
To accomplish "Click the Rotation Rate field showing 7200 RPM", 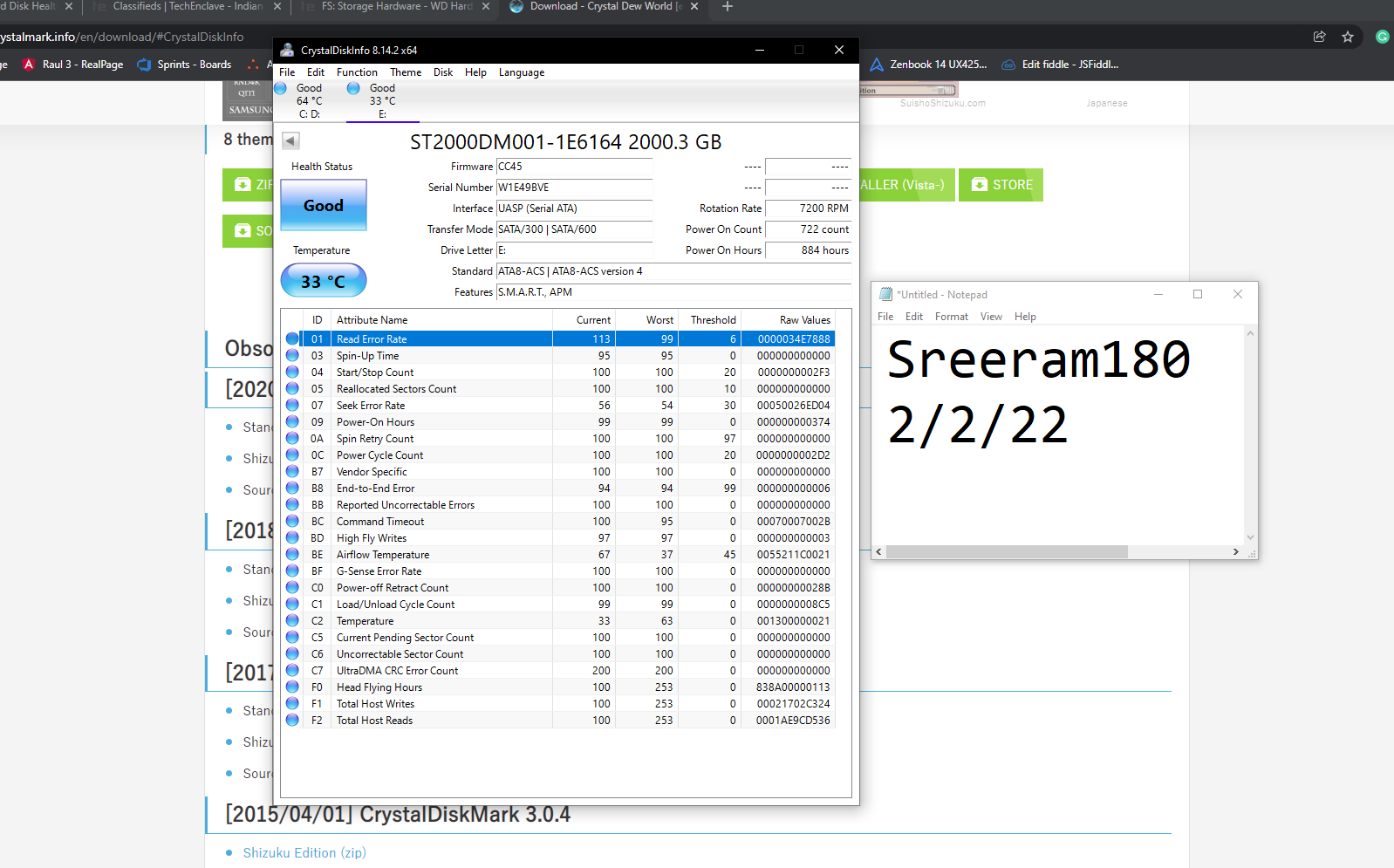I will click(x=808, y=208).
